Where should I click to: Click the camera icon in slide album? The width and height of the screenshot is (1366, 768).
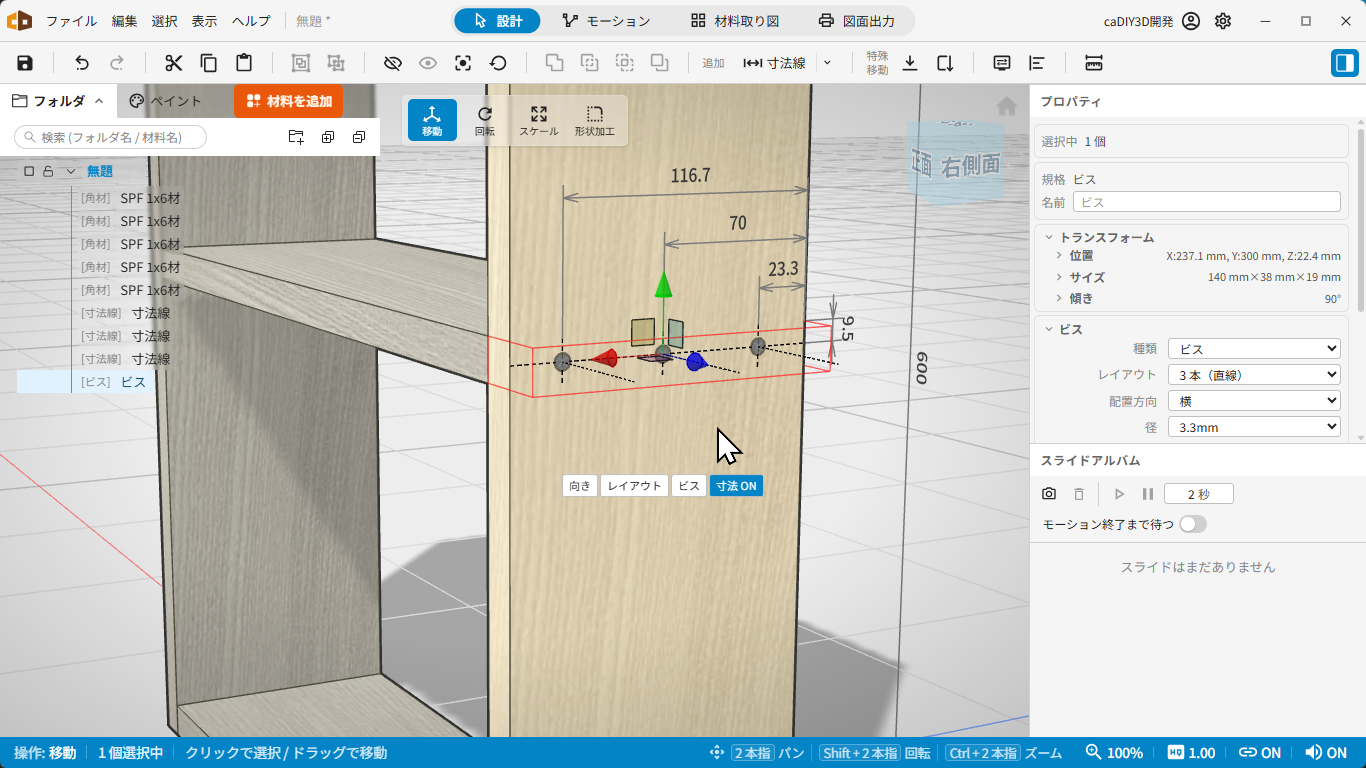[x=1049, y=494]
